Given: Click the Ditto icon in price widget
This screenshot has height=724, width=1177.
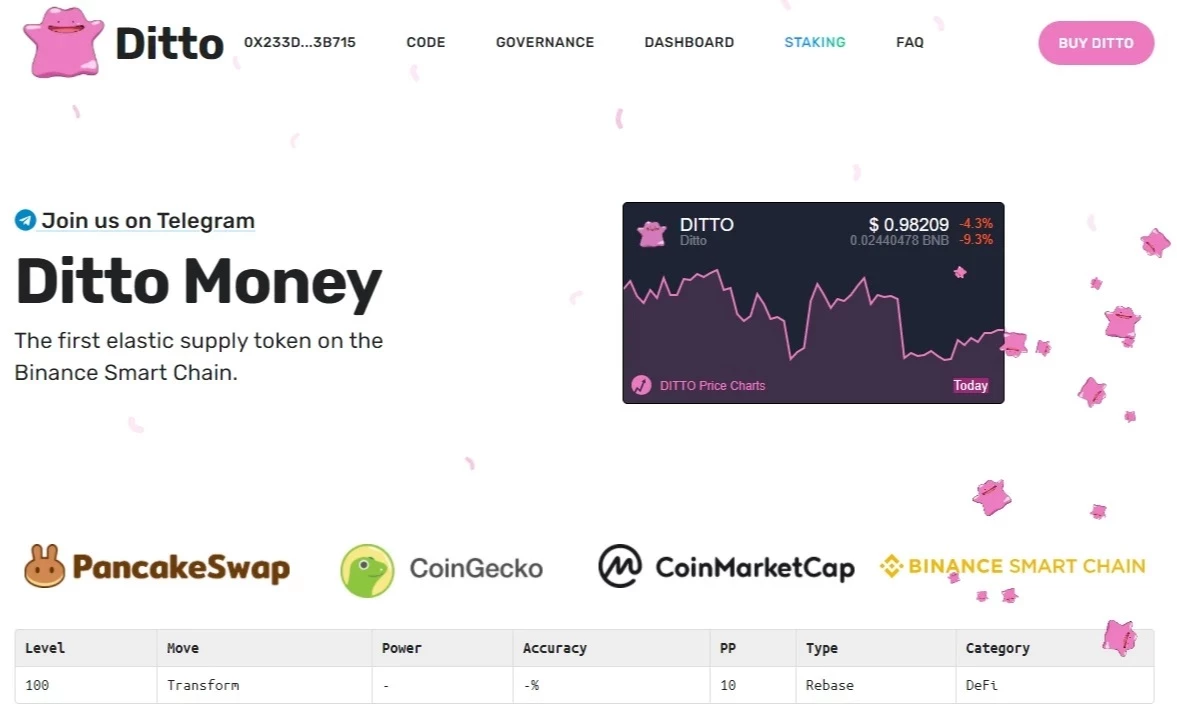Looking at the screenshot, I should coord(652,233).
